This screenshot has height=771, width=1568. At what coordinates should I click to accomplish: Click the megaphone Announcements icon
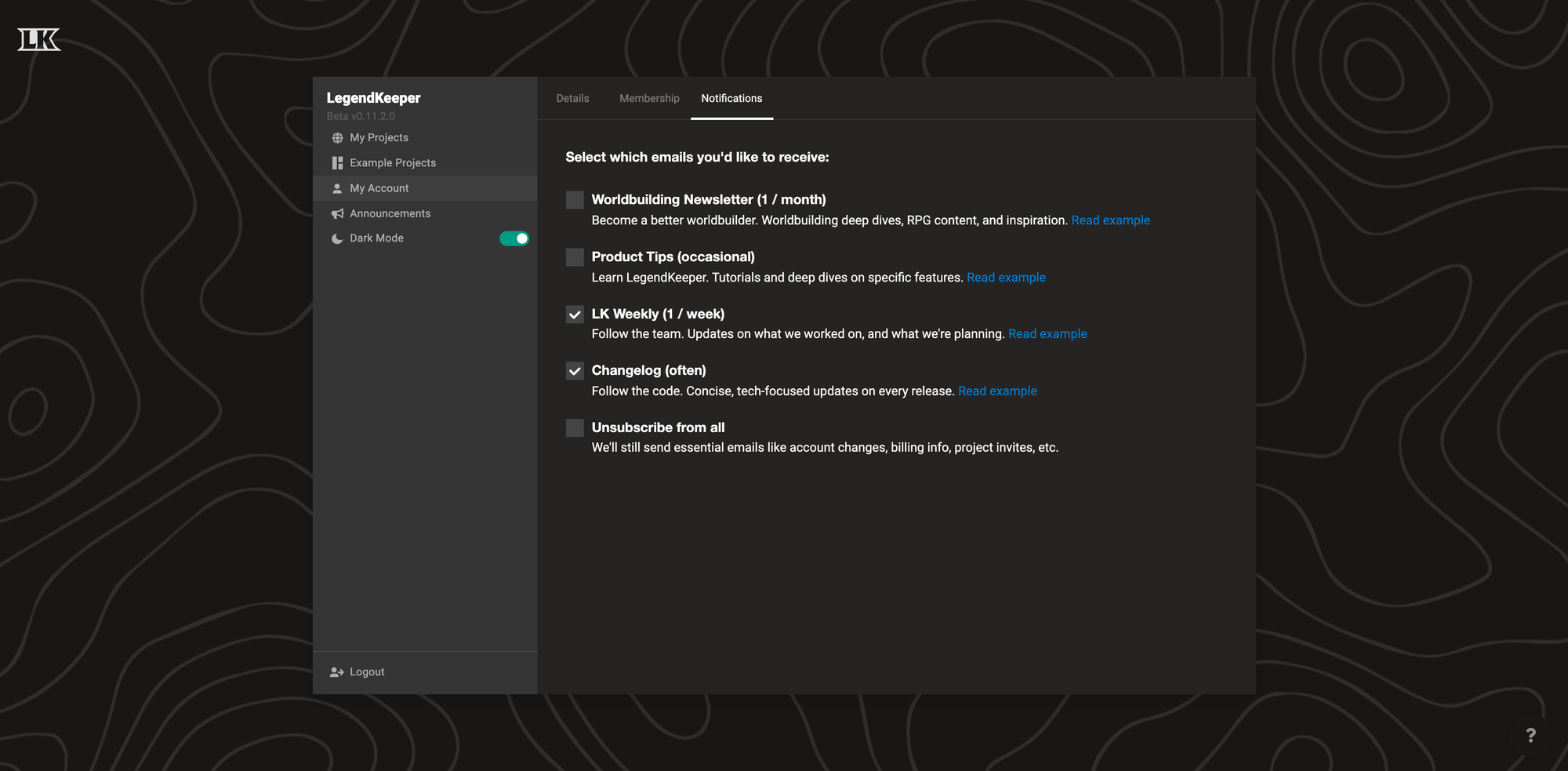coord(337,213)
